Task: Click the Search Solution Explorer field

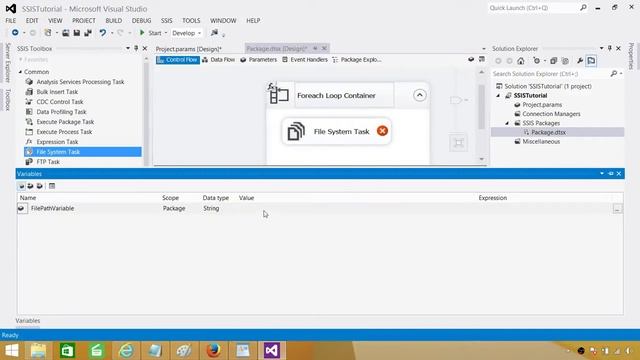Action: [551, 74]
